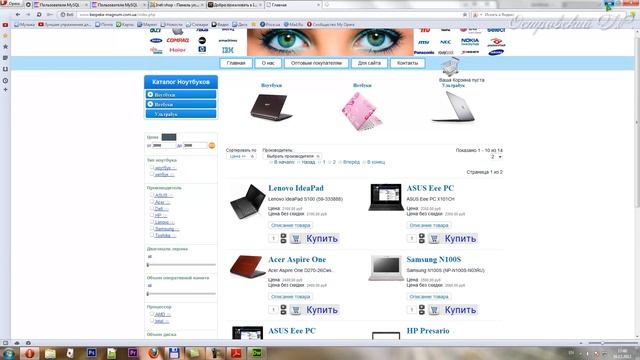Click the plus icon on first catalog row
The width and height of the screenshot is (640, 360).
150,94
